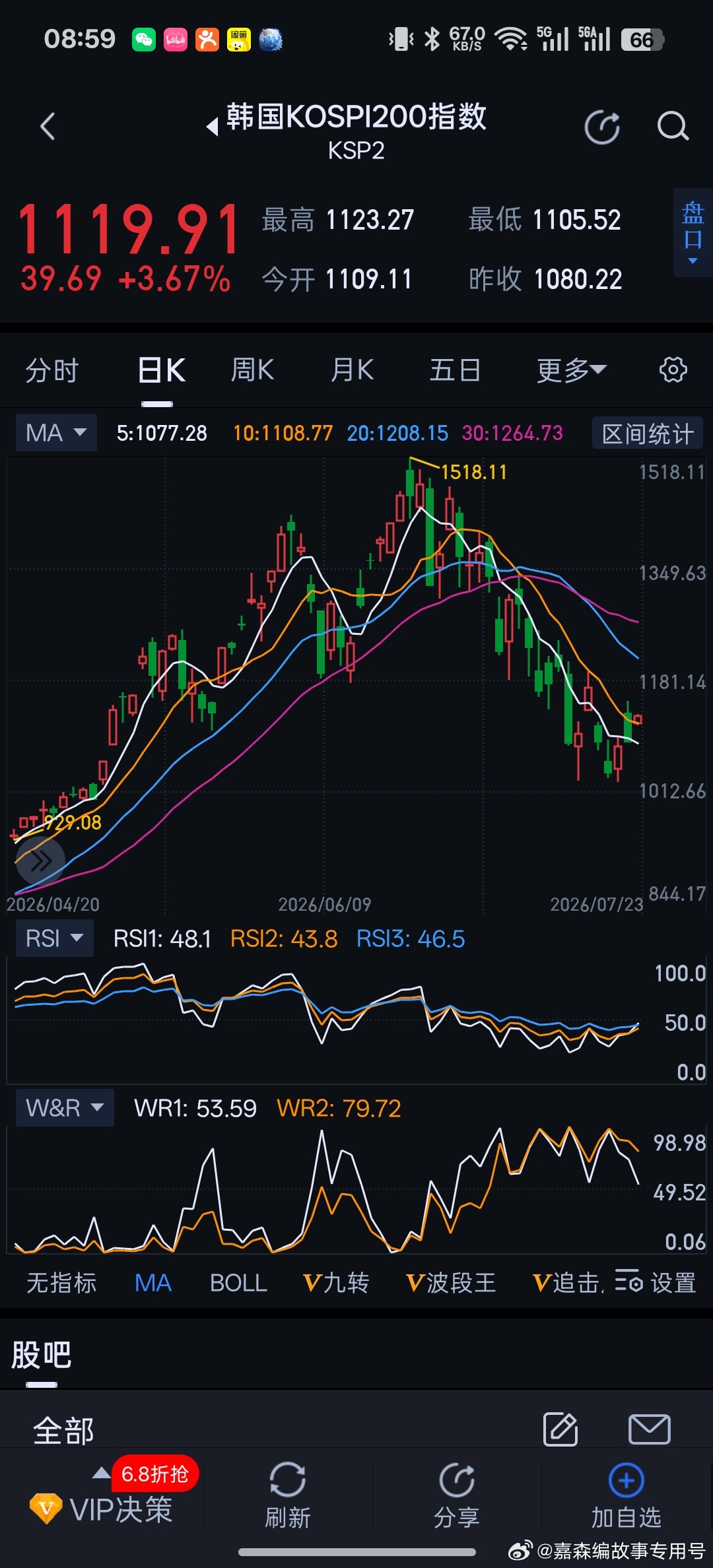This screenshot has width=713, height=1568.
Task: Tap the 刷新 refresh button
Action: [287, 1495]
